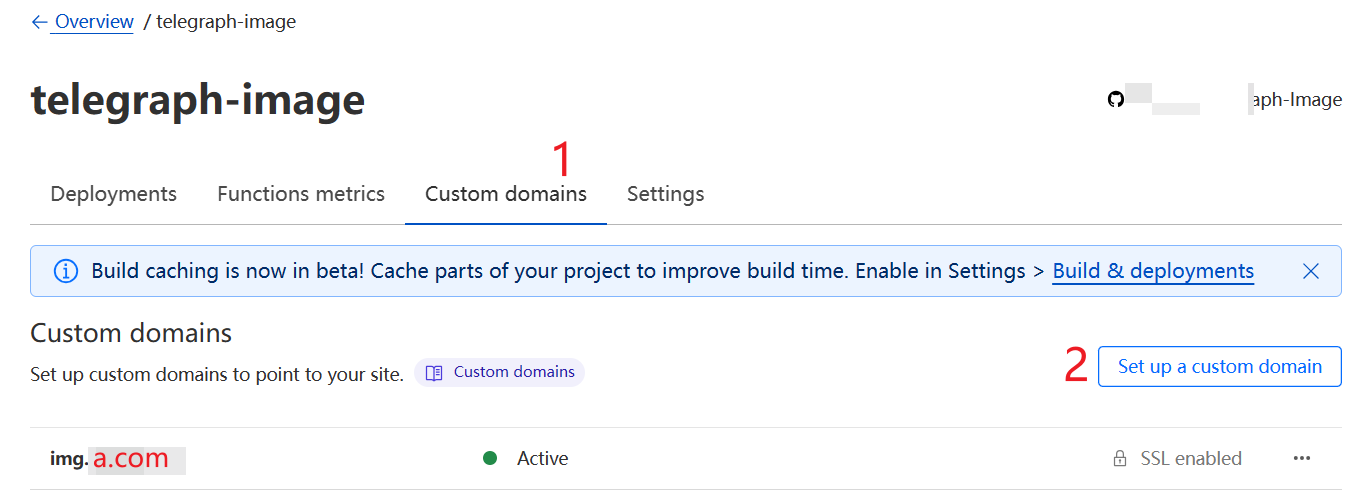Open the Functions metrics tab
Image resolution: width=1363 pixels, height=504 pixels.
pyautogui.click(x=301, y=194)
